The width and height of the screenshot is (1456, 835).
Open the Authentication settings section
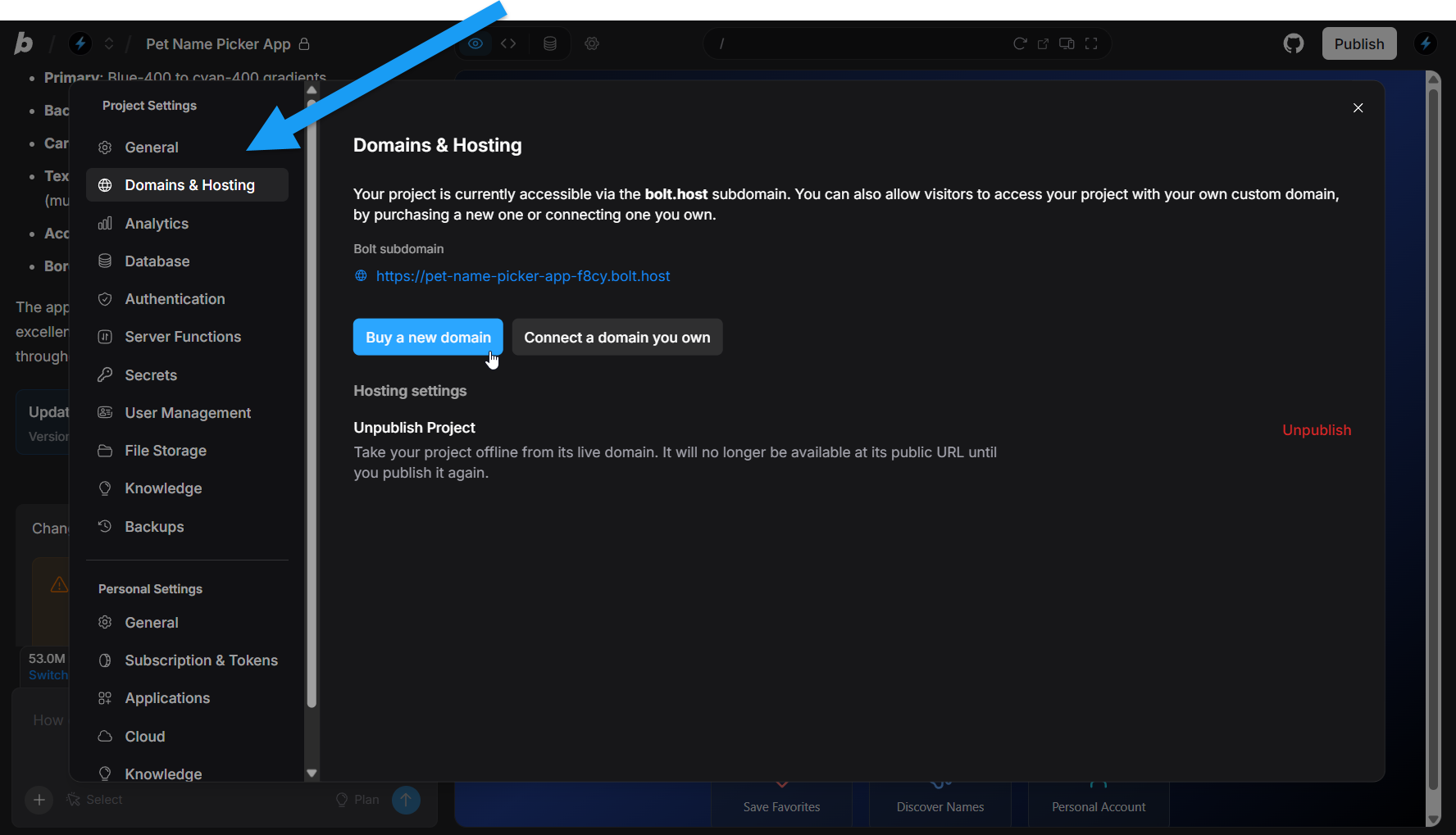(187, 299)
